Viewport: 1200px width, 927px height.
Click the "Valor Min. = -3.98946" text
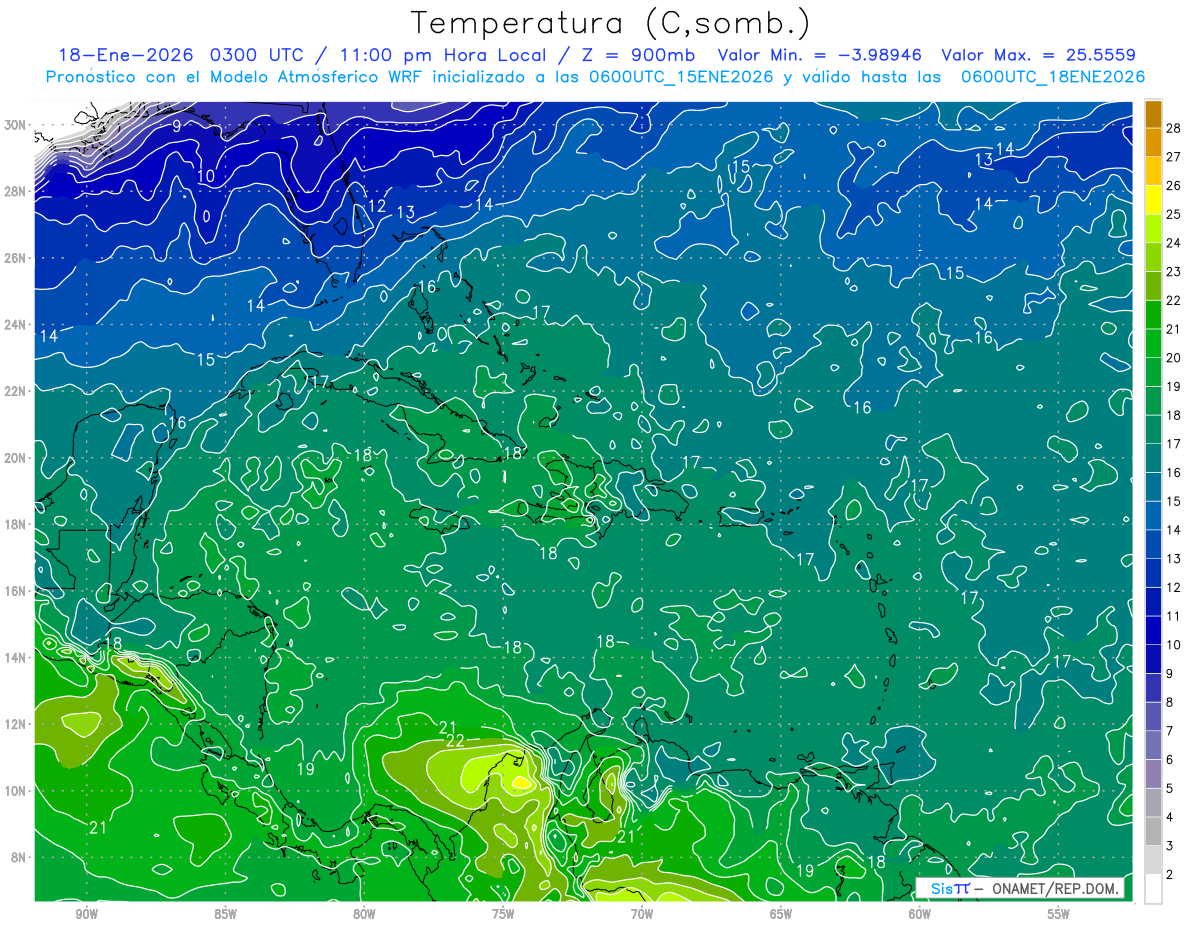pos(820,55)
